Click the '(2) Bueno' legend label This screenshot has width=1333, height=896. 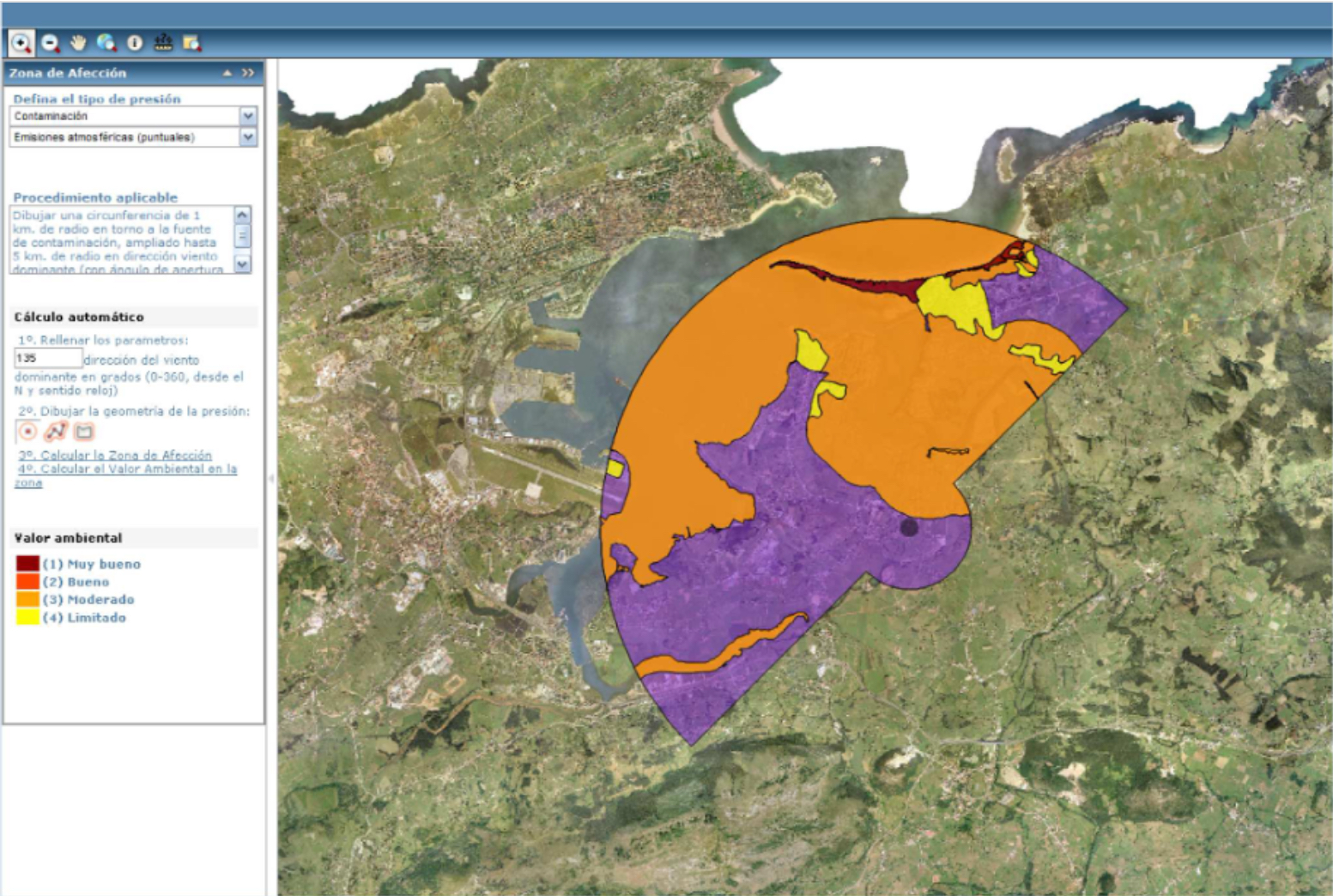(x=76, y=582)
